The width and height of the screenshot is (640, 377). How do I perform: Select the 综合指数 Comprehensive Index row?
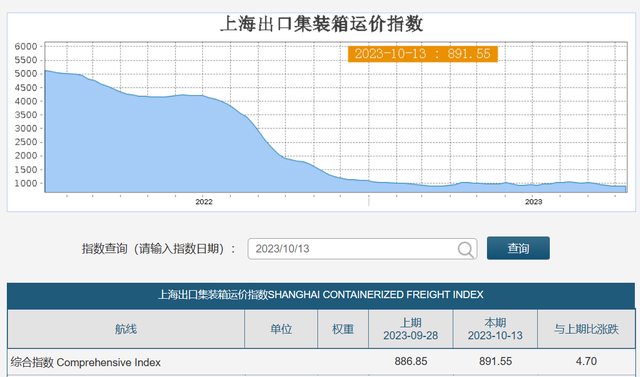click(x=321, y=362)
